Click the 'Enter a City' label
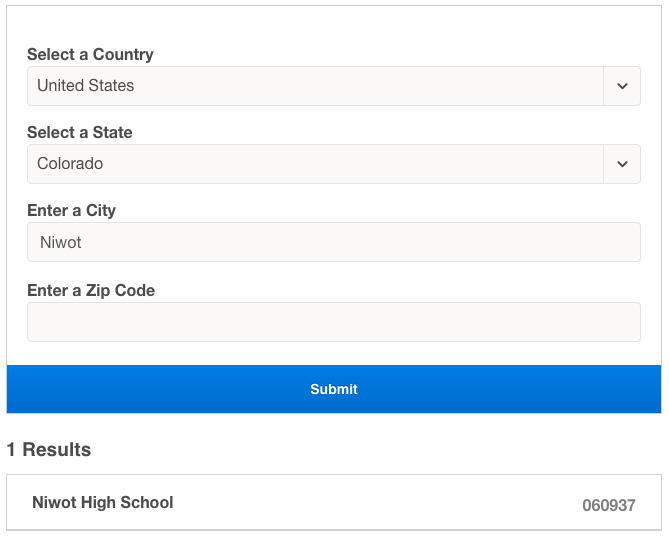The image size is (669, 537). (71, 210)
